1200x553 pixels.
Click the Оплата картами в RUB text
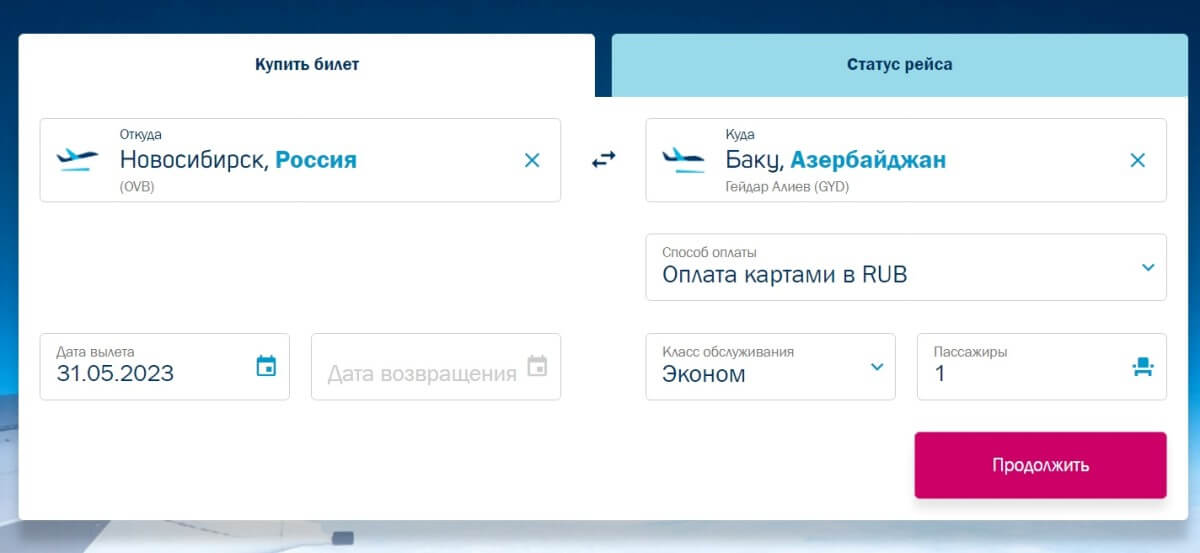(x=785, y=275)
